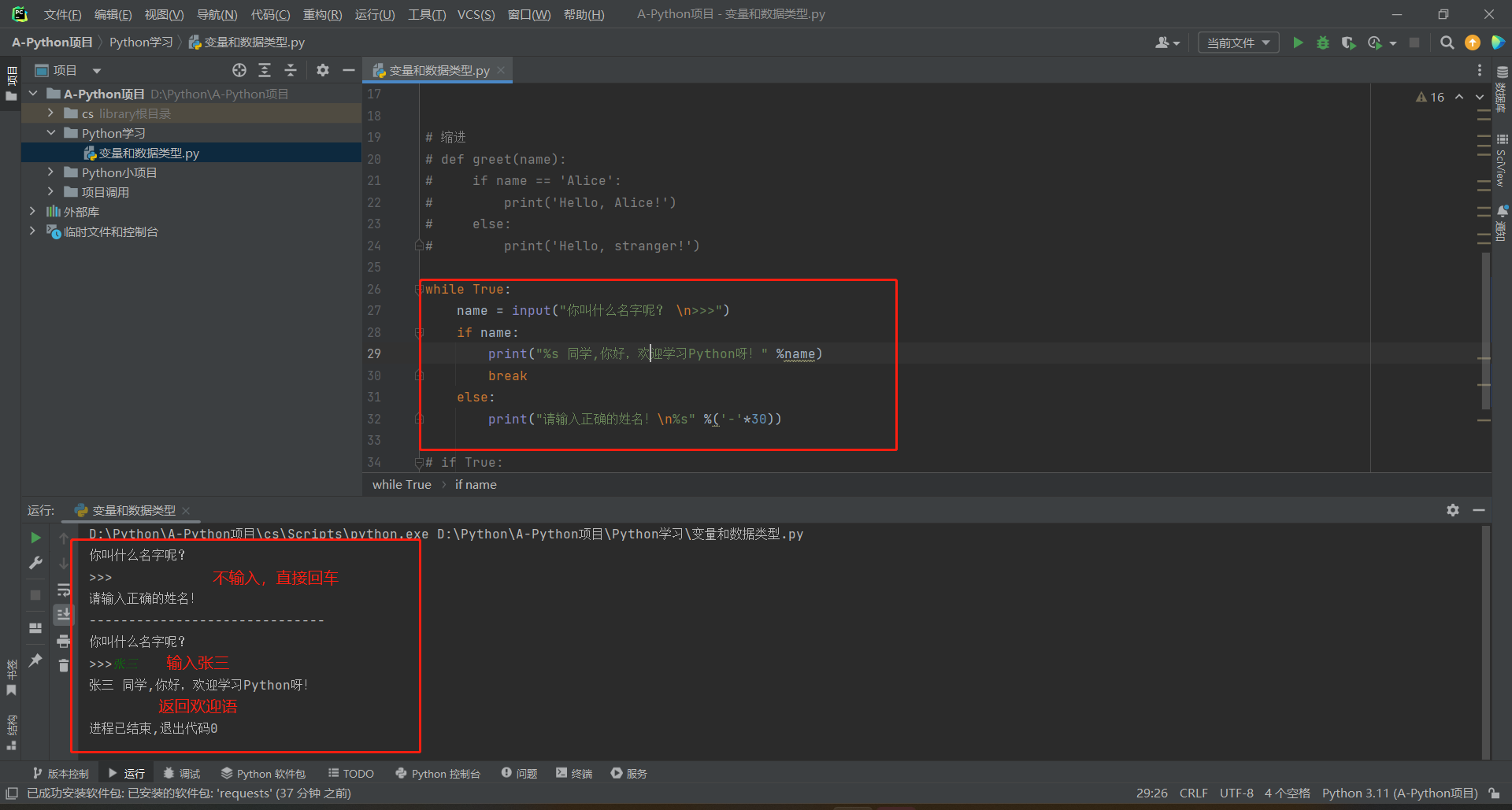This screenshot has height=810, width=1512.
Task: Print the console output with the printer icon
Action: pos(64,642)
